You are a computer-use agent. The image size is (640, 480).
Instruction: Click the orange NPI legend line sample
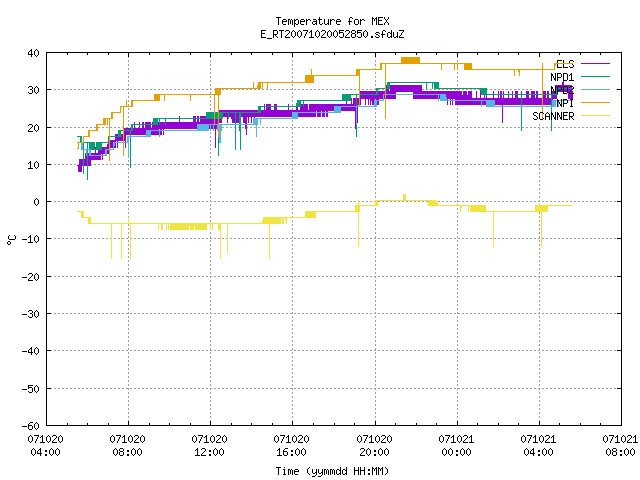click(596, 102)
